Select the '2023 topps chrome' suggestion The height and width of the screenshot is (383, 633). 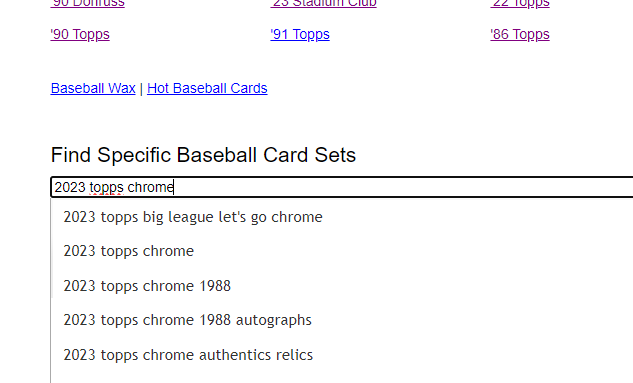[x=342, y=251]
